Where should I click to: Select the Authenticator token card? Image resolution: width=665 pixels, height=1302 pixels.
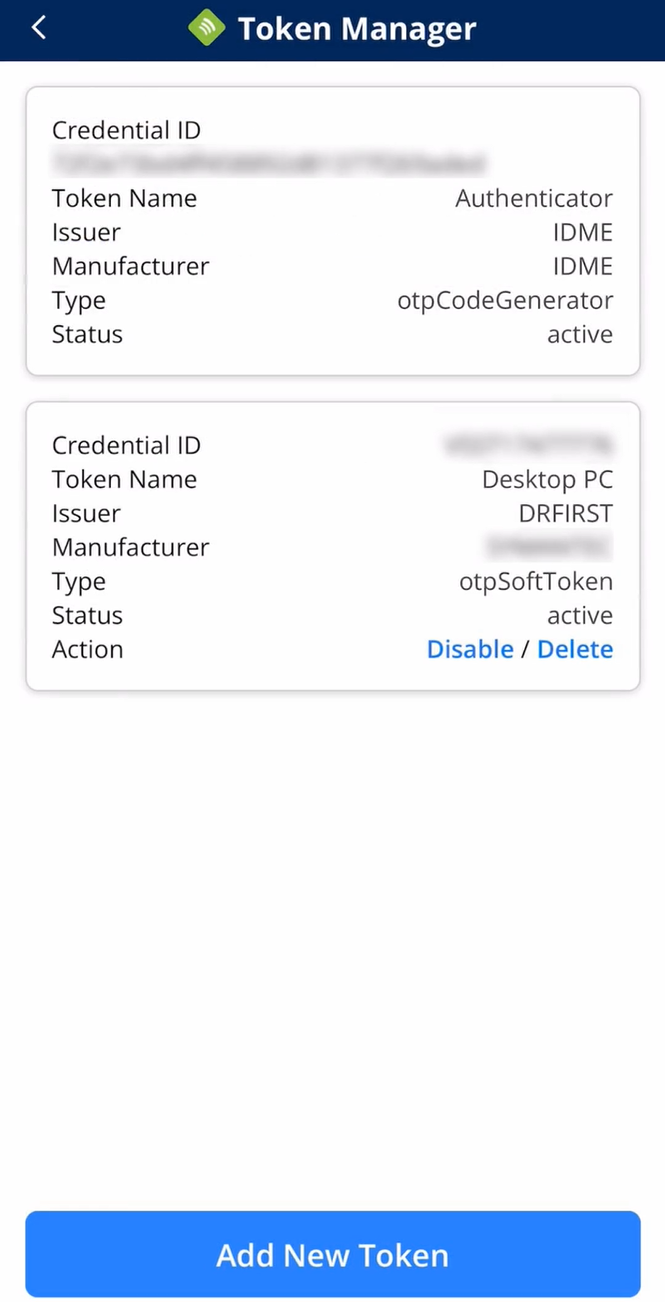tap(332, 230)
